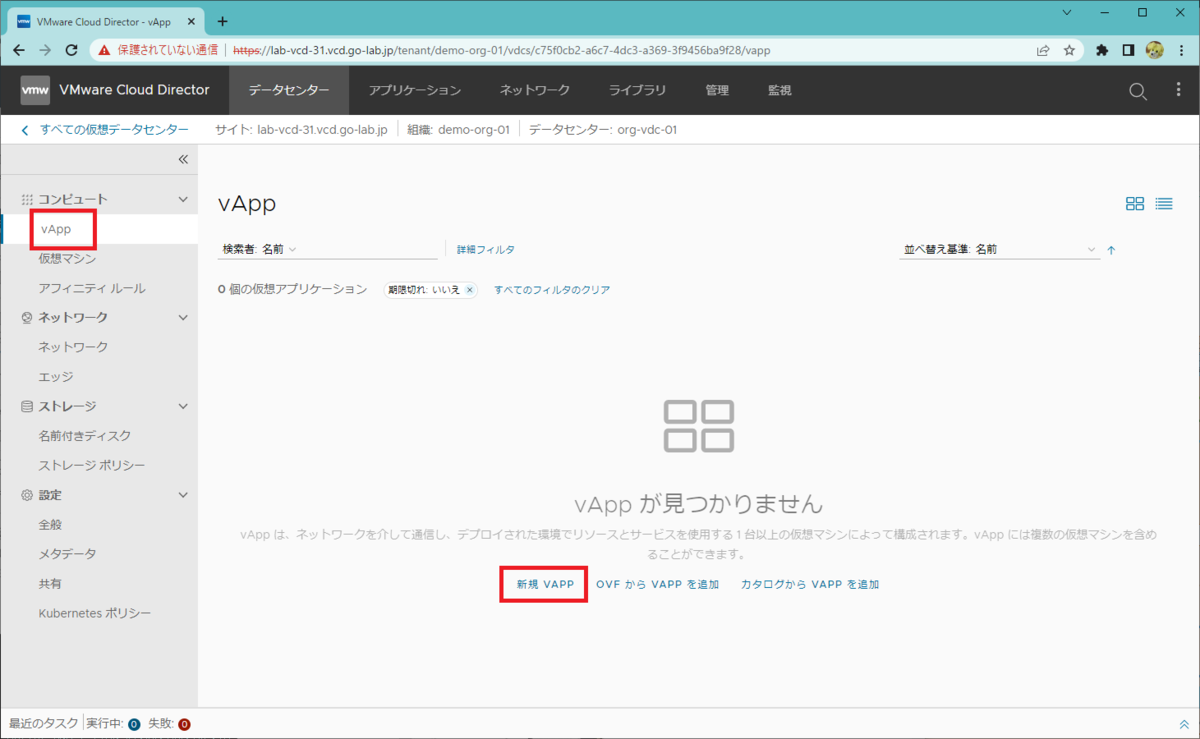Open the 並べ替え基準 dropdown
Viewport: 1200px width, 739px height.
(x=1000, y=249)
